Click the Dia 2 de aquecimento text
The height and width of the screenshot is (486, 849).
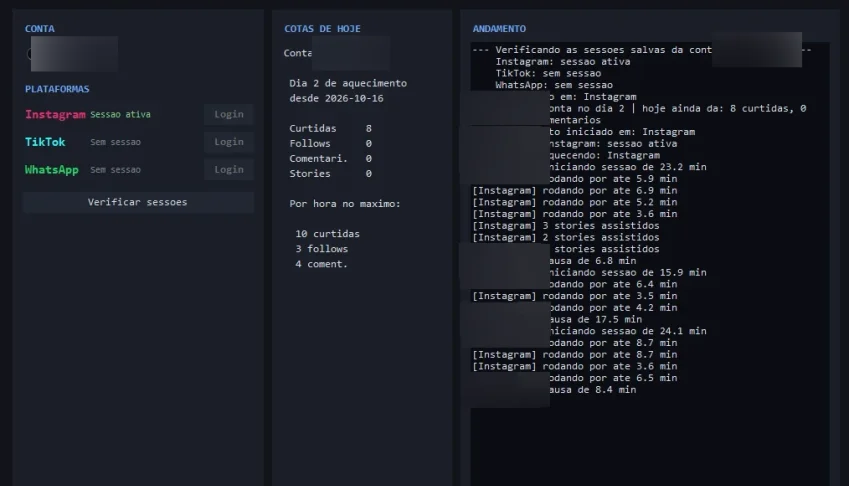pyautogui.click(x=348, y=83)
